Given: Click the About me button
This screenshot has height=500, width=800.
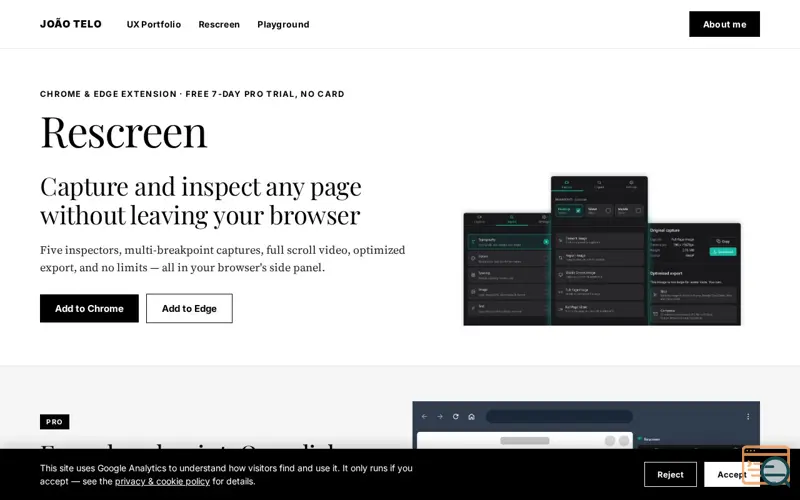Looking at the screenshot, I should point(724,24).
